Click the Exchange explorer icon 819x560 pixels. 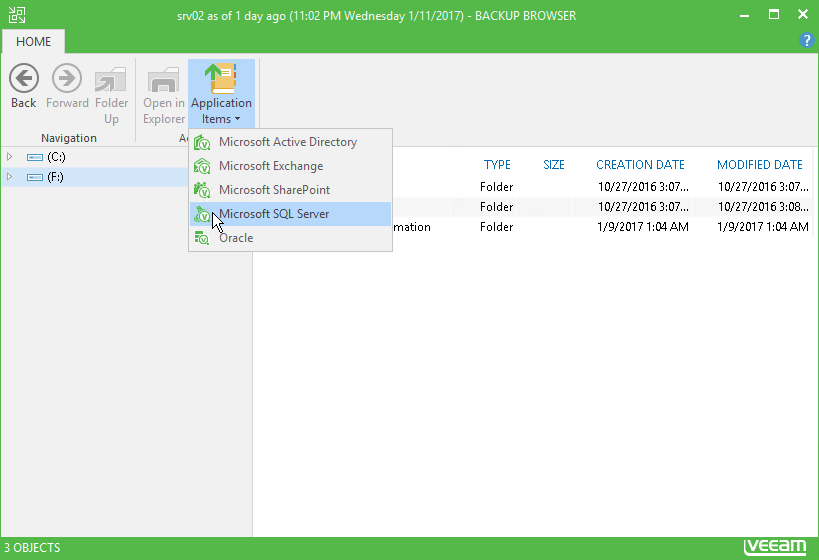(202, 166)
